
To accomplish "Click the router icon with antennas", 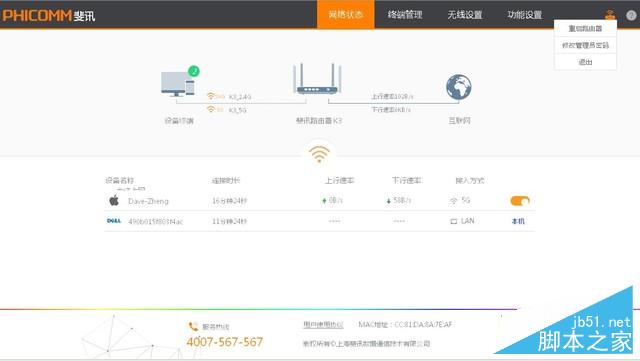I will [317, 79].
